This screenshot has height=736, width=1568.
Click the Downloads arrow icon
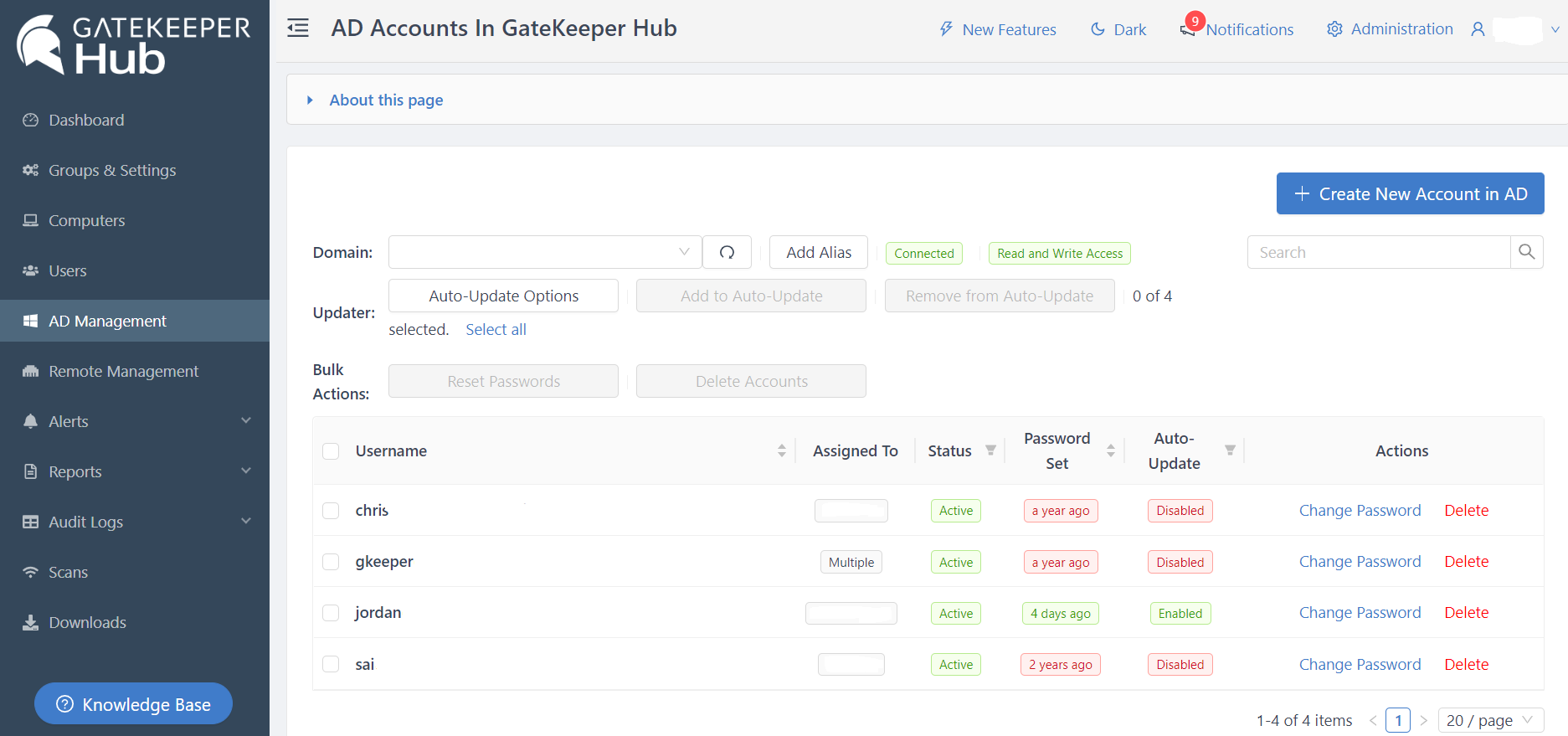pyautogui.click(x=31, y=622)
